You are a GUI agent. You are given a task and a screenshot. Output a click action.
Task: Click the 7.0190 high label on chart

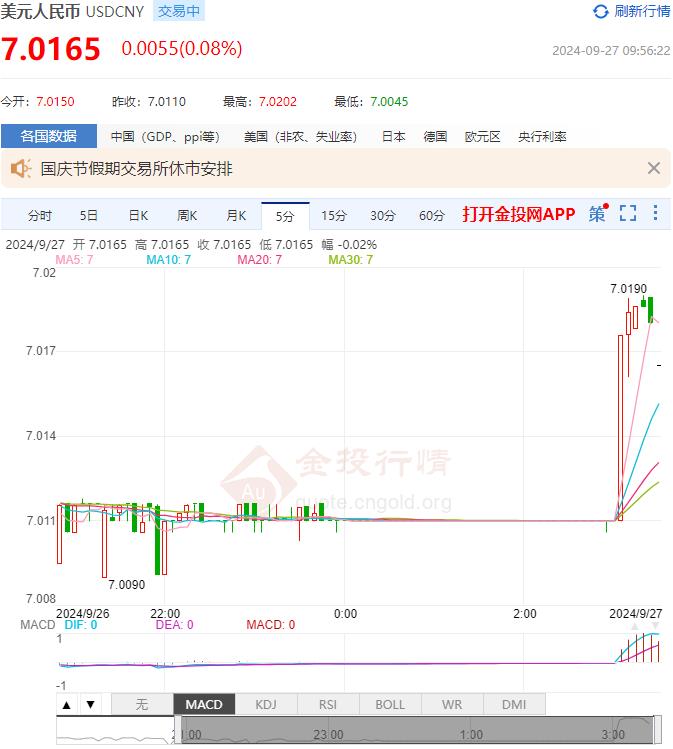click(629, 289)
